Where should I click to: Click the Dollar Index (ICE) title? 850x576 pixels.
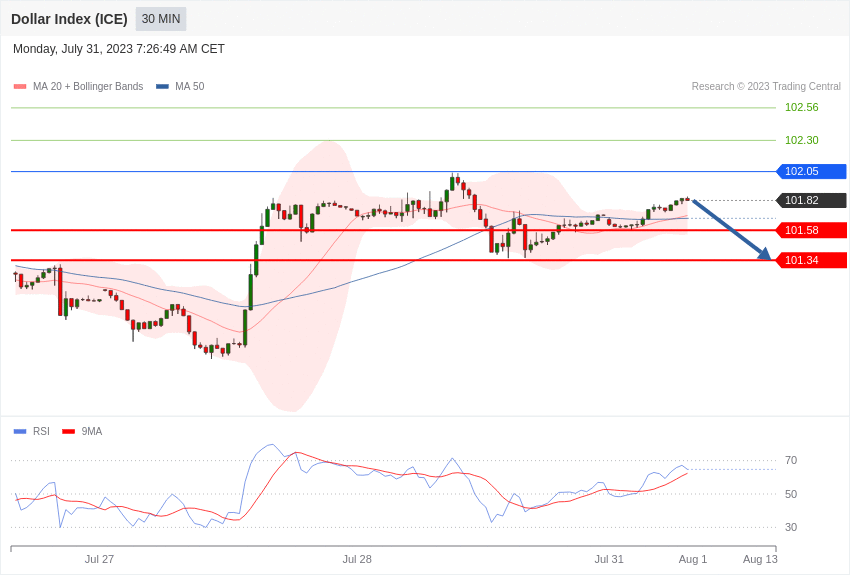[x=69, y=19]
